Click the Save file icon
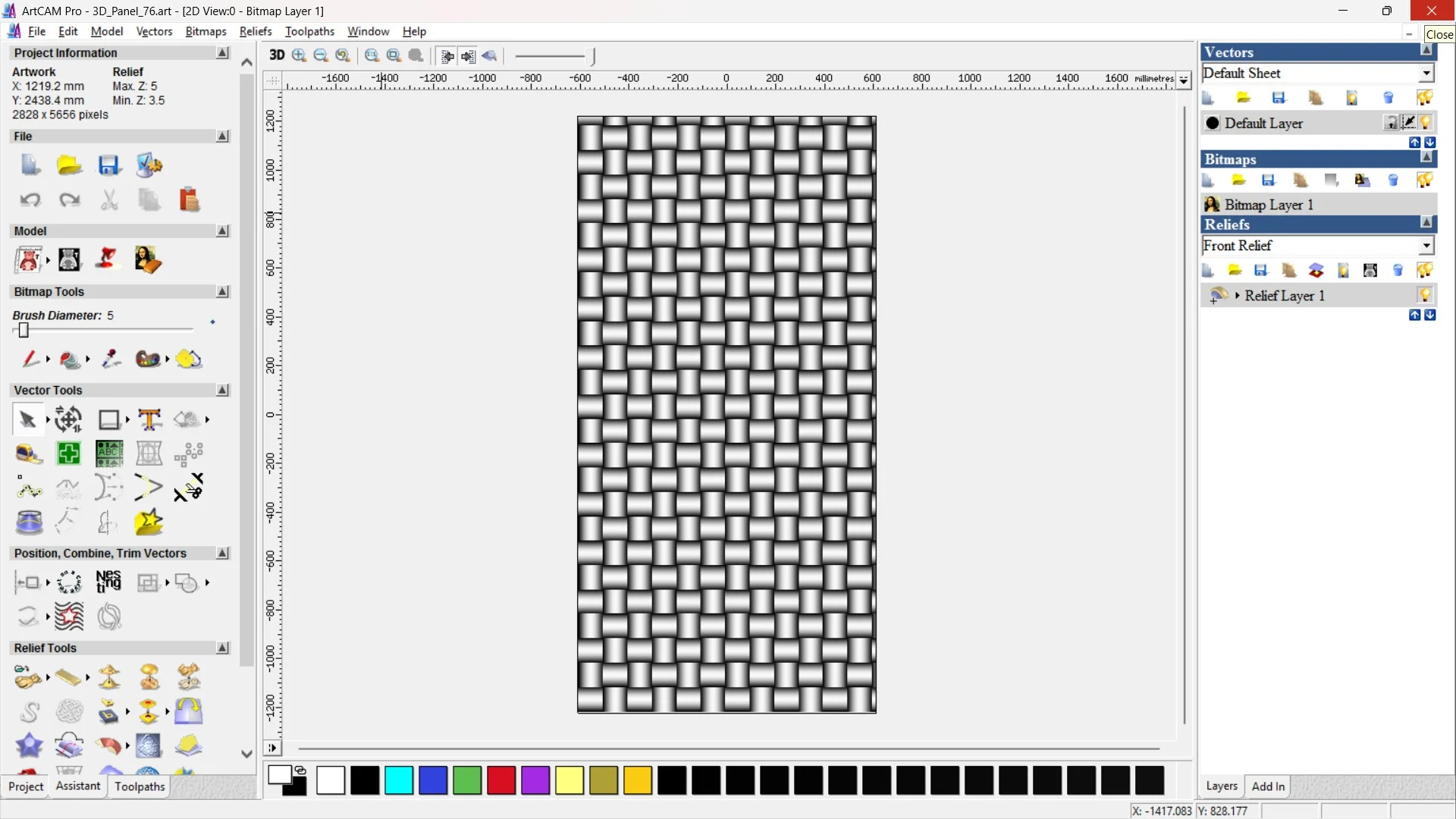This screenshot has width=1456, height=819. click(108, 165)
